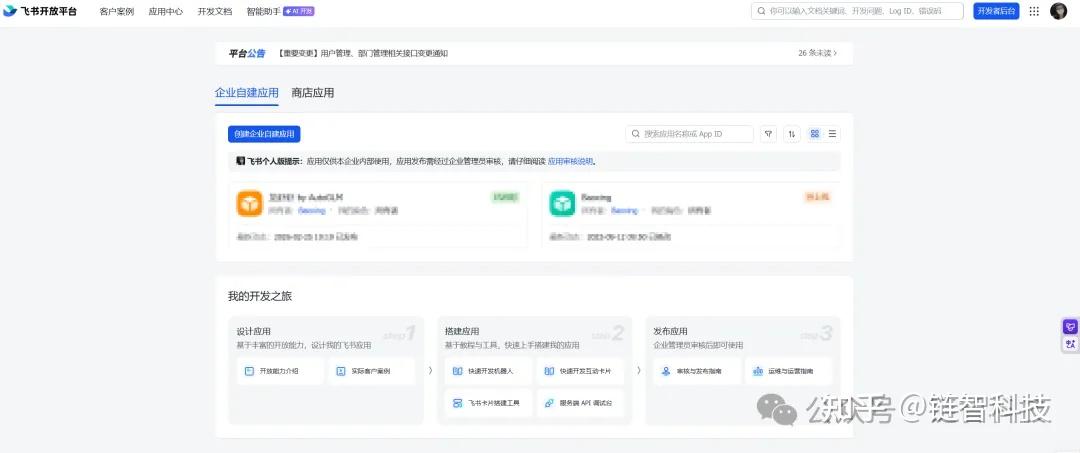Click the 搭建应用 step title
1080x453 pixels.
(462, 331)
